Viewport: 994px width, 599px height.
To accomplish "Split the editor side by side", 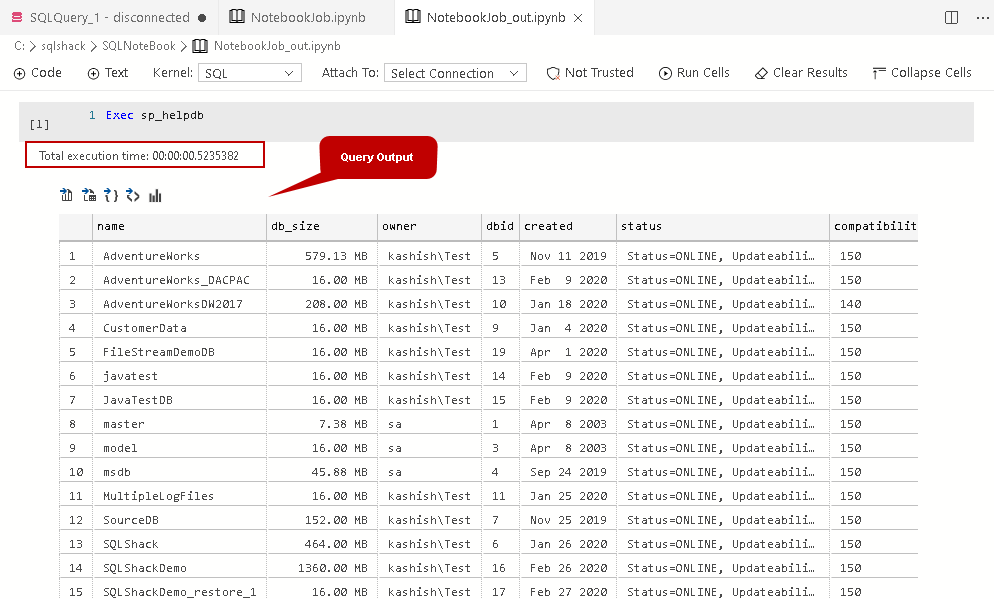I will (x=951, y=18).
